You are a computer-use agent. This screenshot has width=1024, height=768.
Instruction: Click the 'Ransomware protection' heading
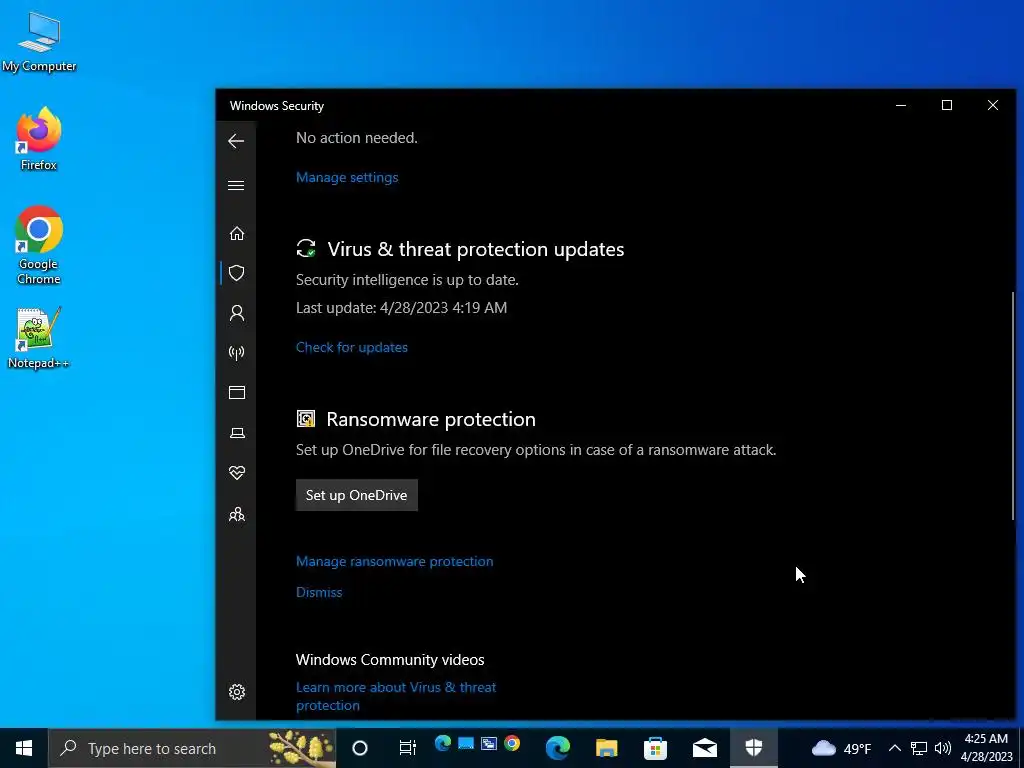coord(431,419)
